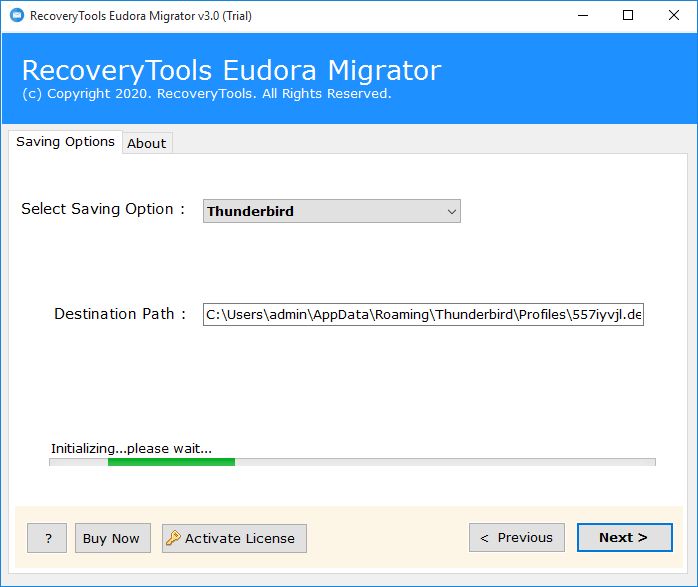Click the copyright 2020 RecoveryTools text
Screen dimensions: 698x587
(207, 94)
